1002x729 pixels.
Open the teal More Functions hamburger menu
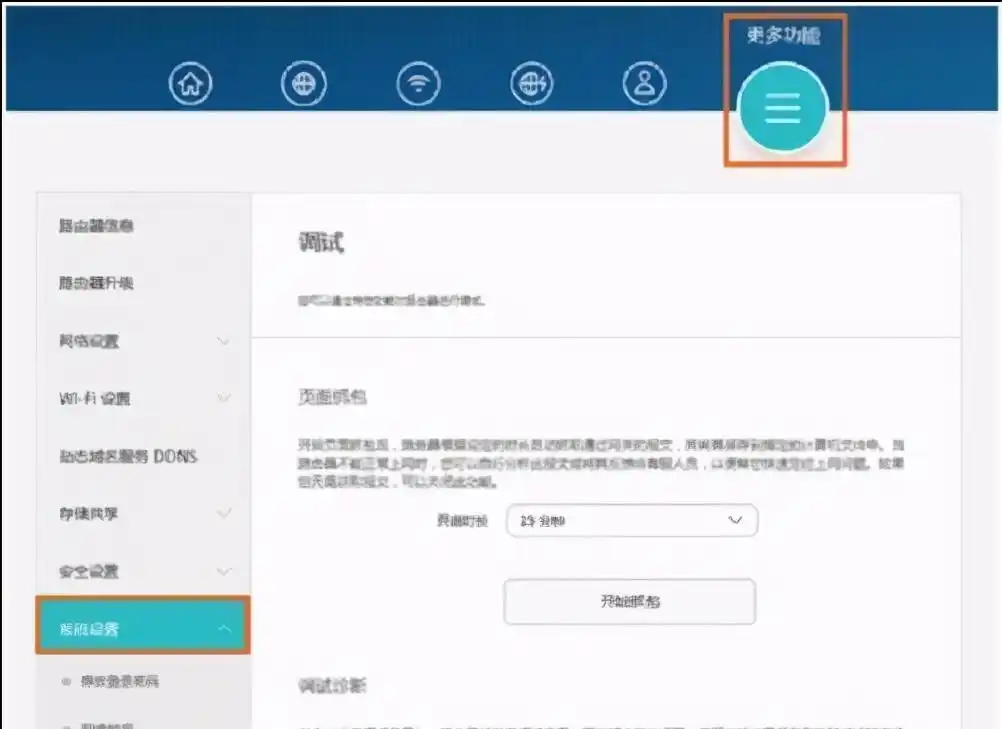click(x=784, y=106)
